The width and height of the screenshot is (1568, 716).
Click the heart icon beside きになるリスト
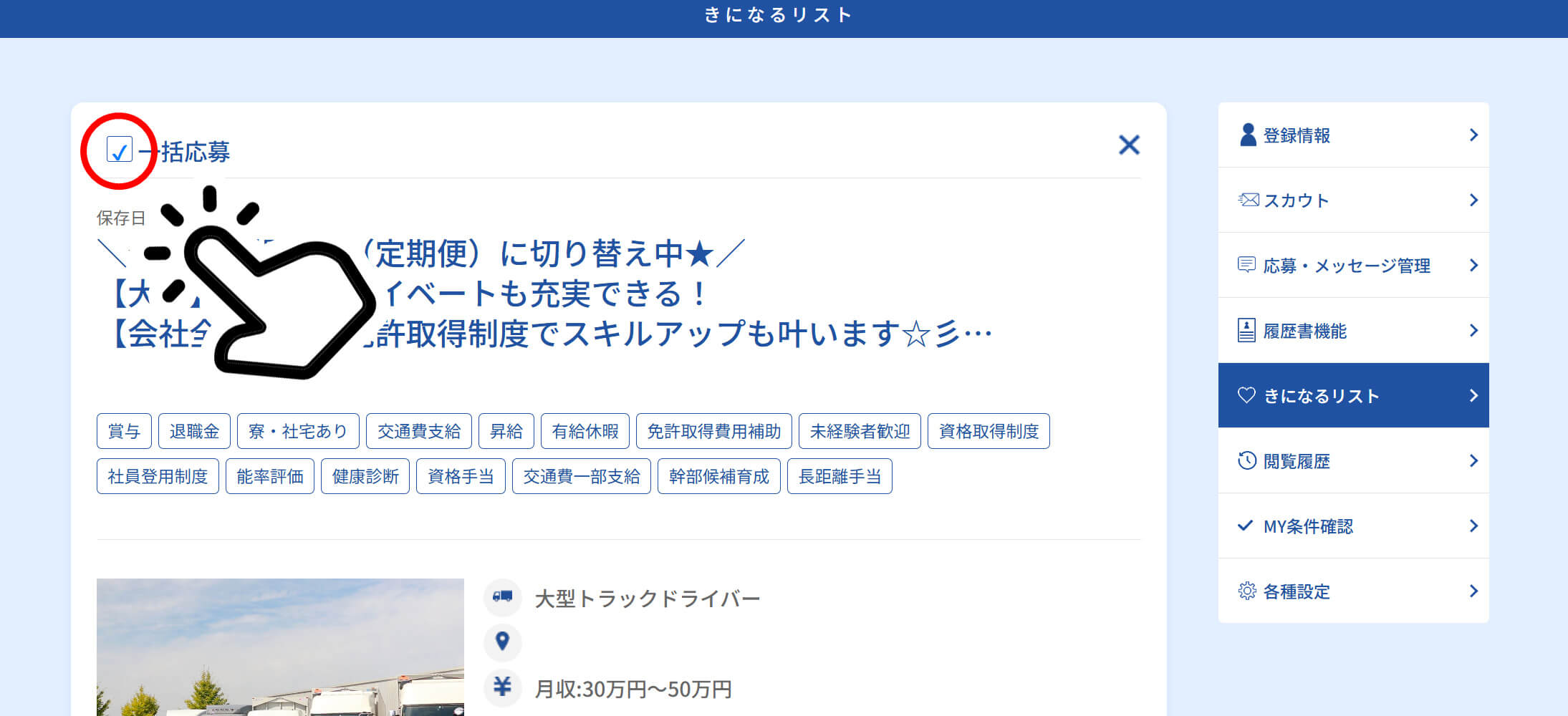1246,395
